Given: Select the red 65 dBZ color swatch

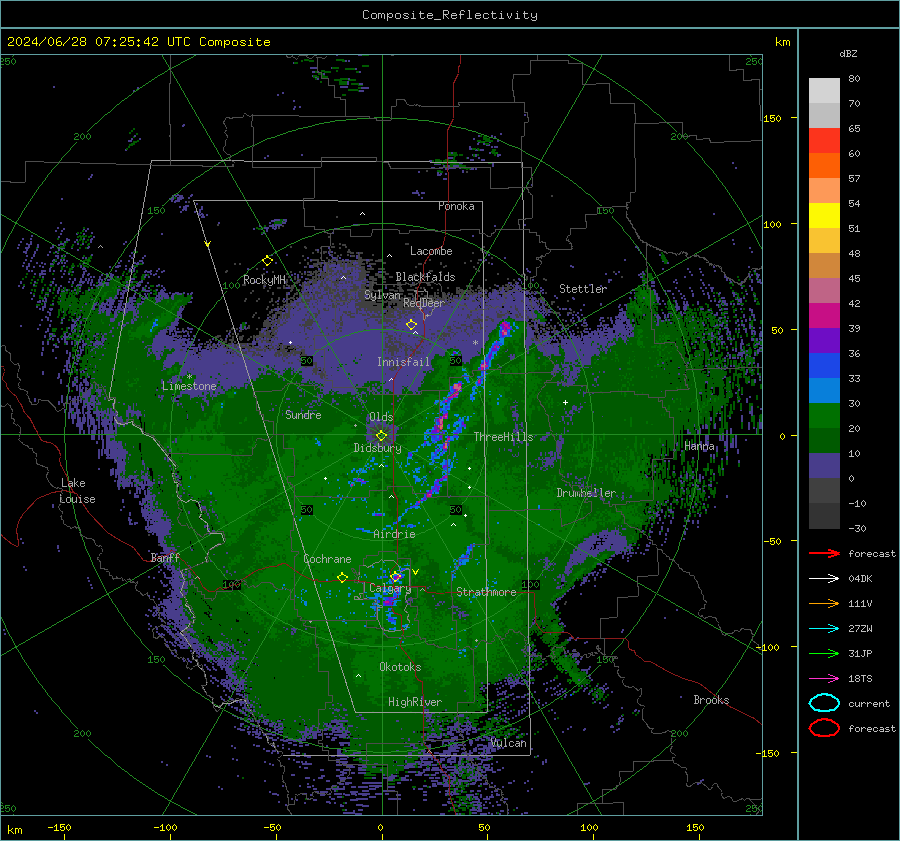Looking at the screenshot, I should point(824,140).
